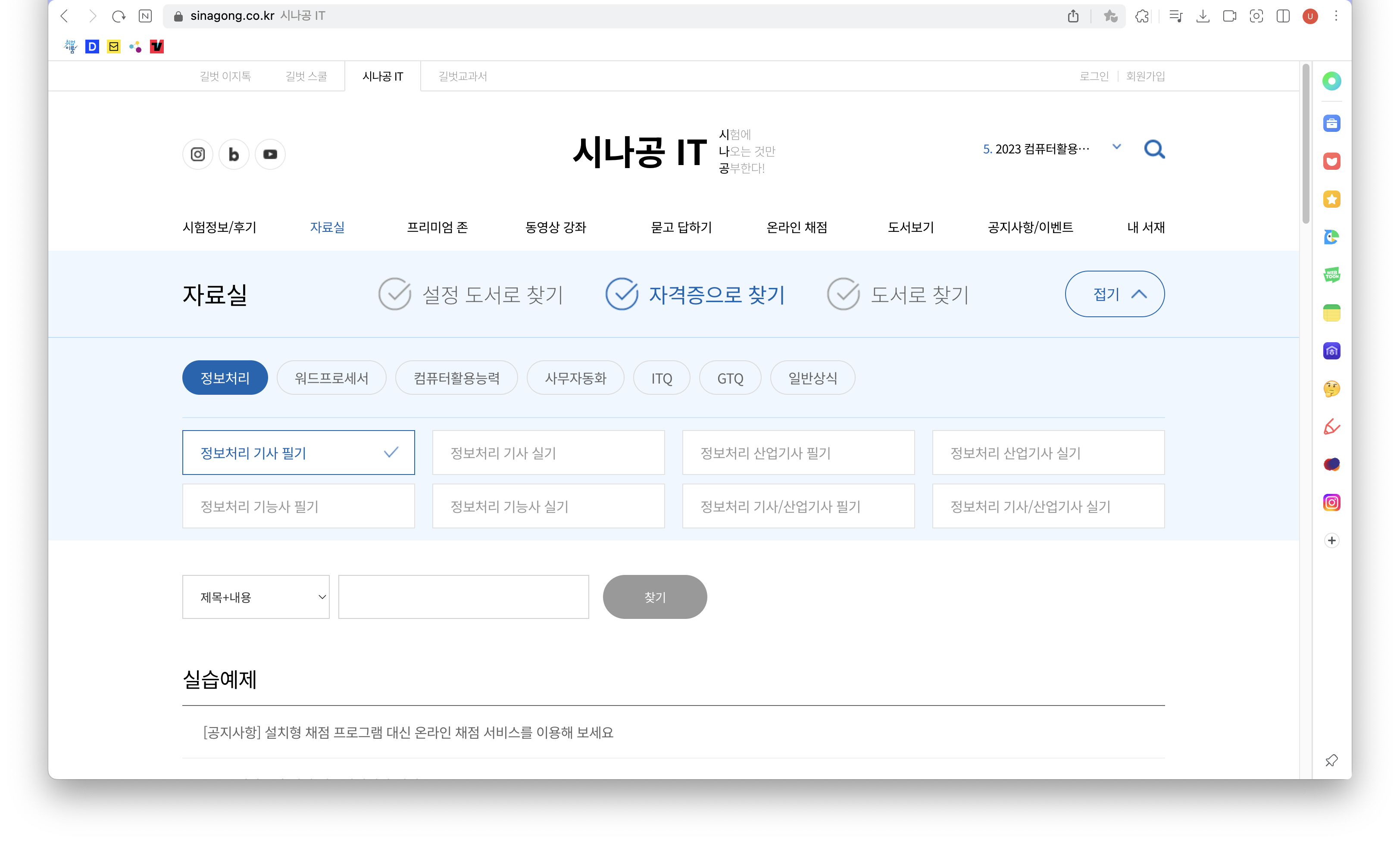Open '온라인 채점' menu item
The width and height of the screenshot is (1400, 843).
[796, 227]
